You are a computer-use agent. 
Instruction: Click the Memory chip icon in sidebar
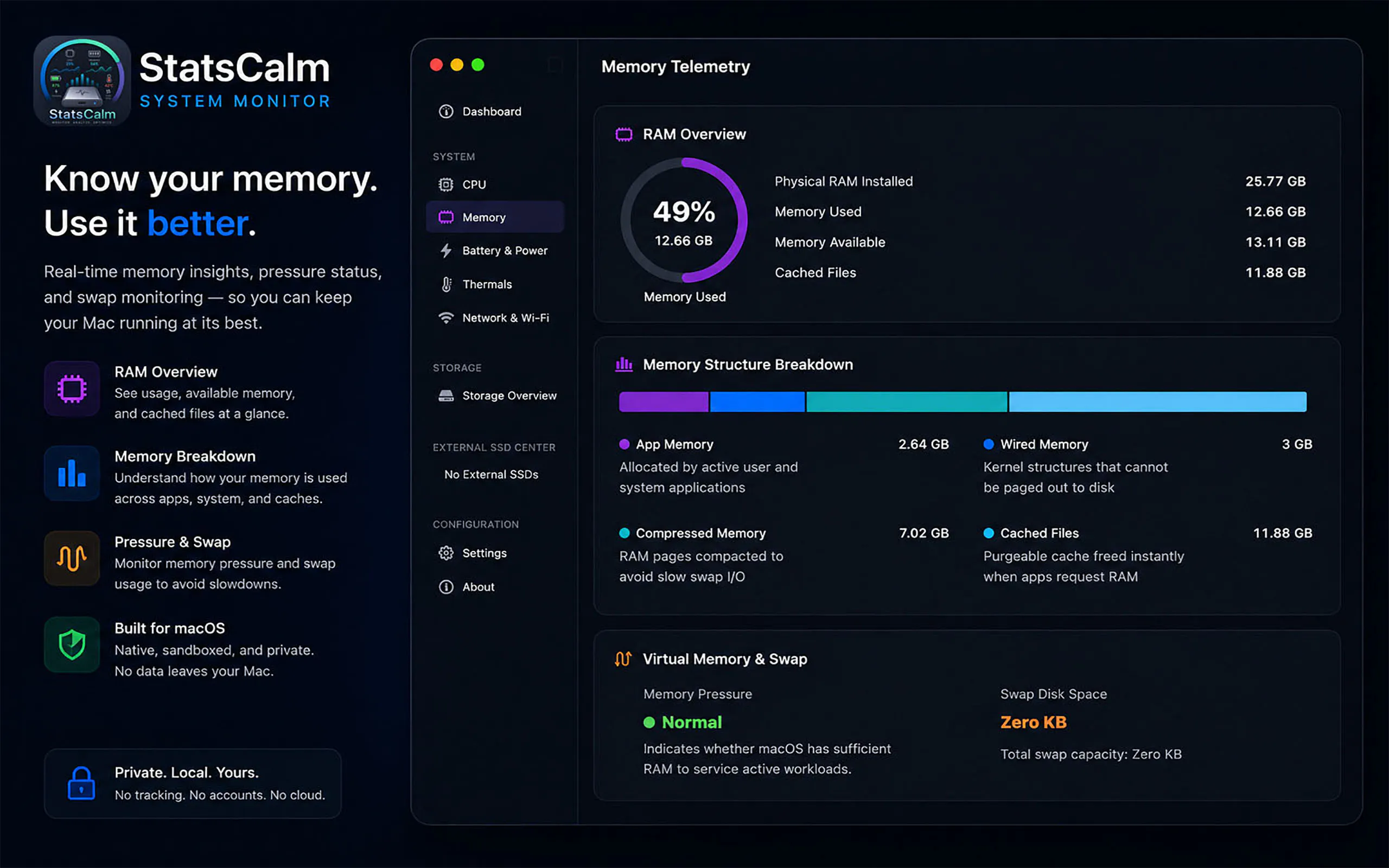(x=446, y=217)
